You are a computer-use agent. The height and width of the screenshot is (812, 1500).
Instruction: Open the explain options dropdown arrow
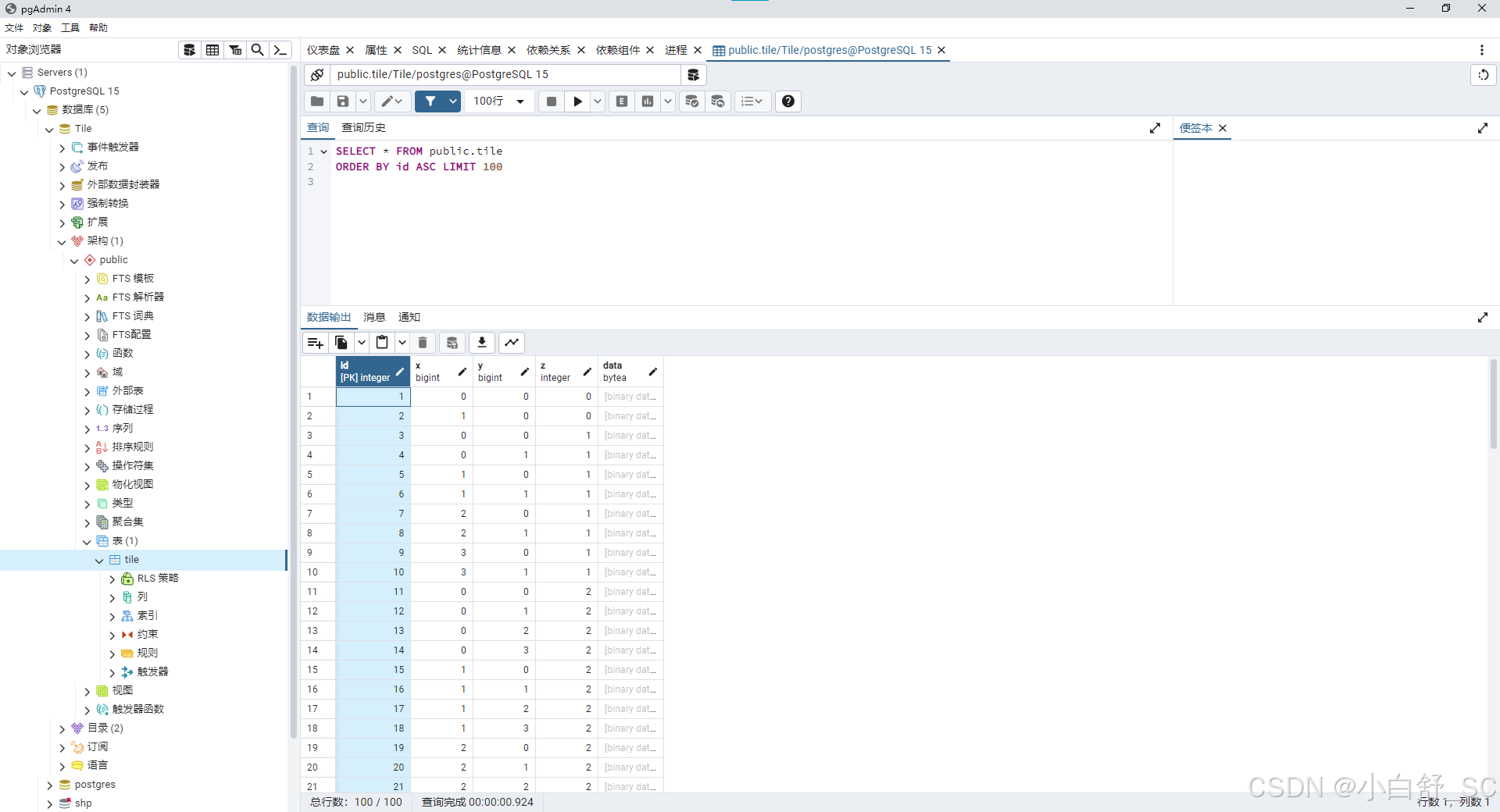[x=668, y=101]
